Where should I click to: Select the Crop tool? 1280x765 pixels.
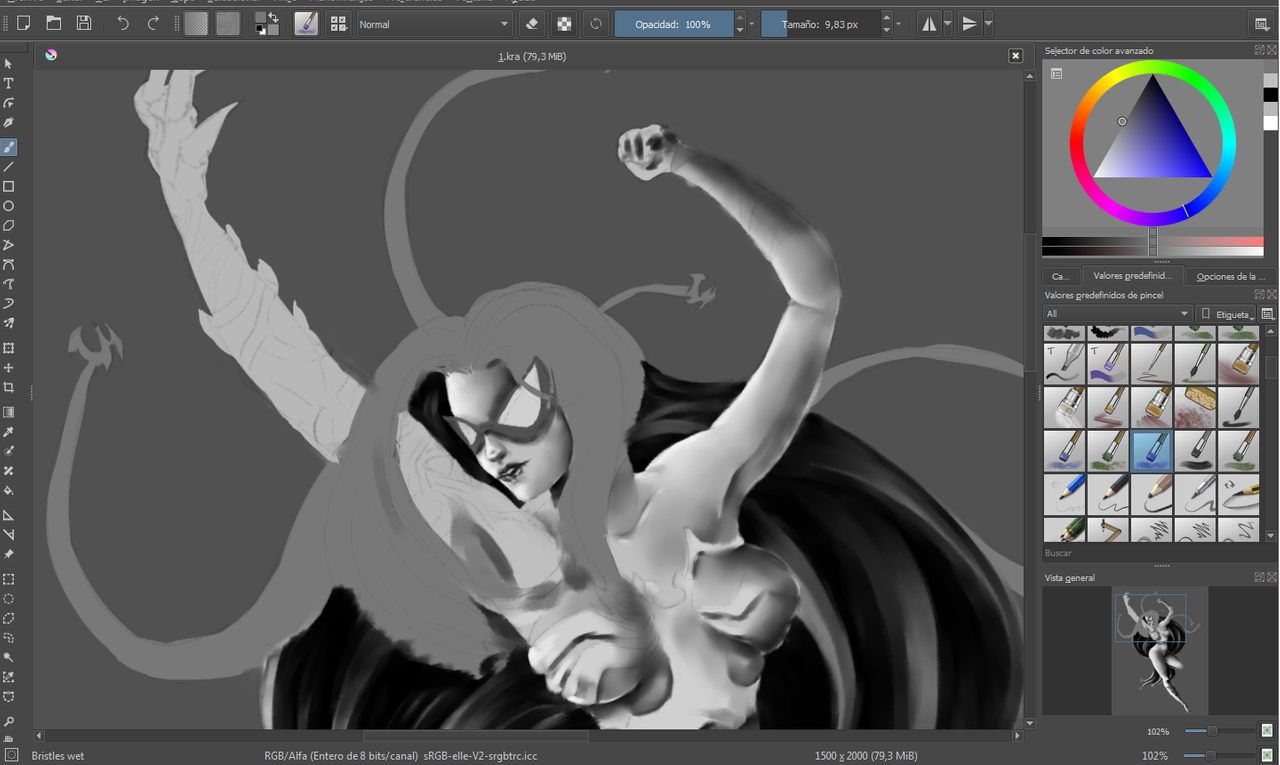(9, 388)
